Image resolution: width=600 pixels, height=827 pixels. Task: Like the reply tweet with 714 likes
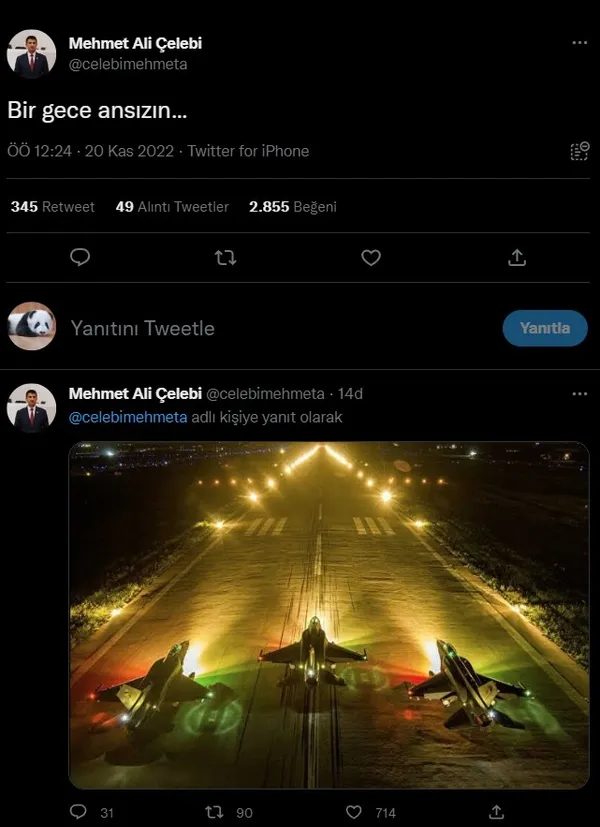[x=353, y=812]
